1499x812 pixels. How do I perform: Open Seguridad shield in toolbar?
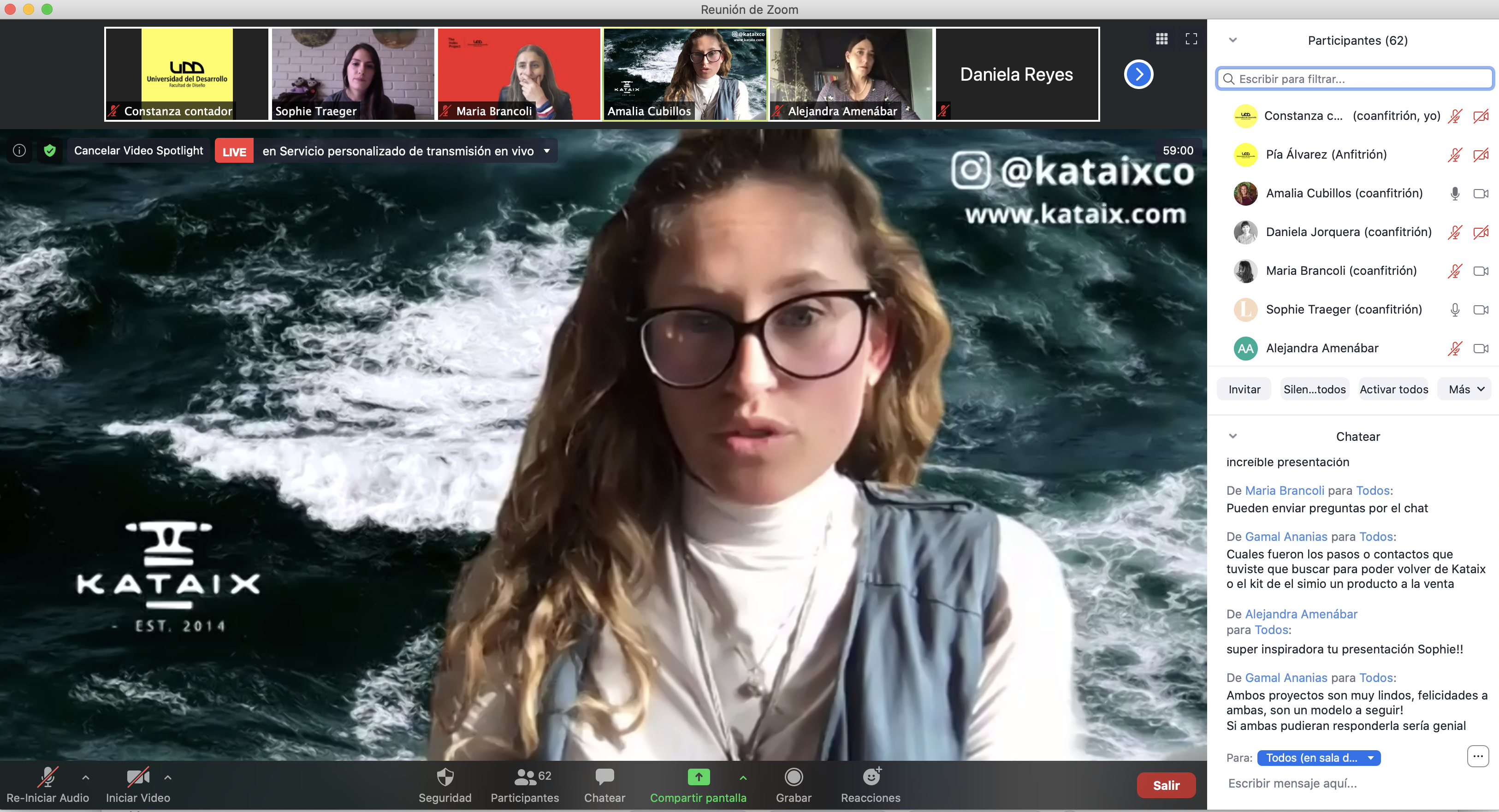click(445, 785)
